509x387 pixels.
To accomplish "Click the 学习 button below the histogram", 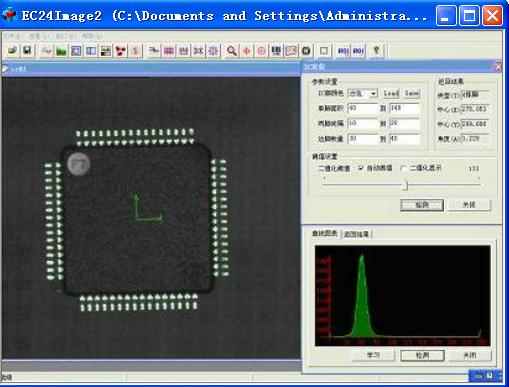I will pyautogui.click(x=373, y=355).
